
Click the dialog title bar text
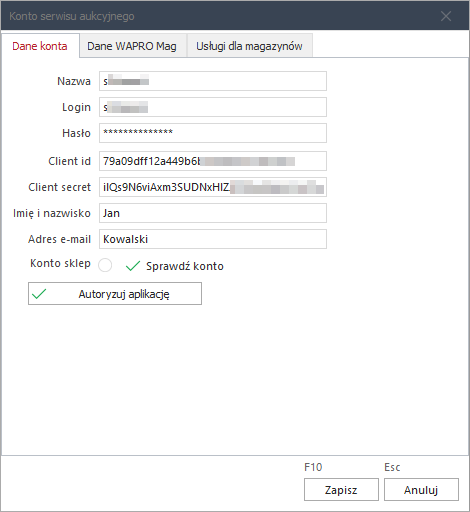click(x=72, y=16)
